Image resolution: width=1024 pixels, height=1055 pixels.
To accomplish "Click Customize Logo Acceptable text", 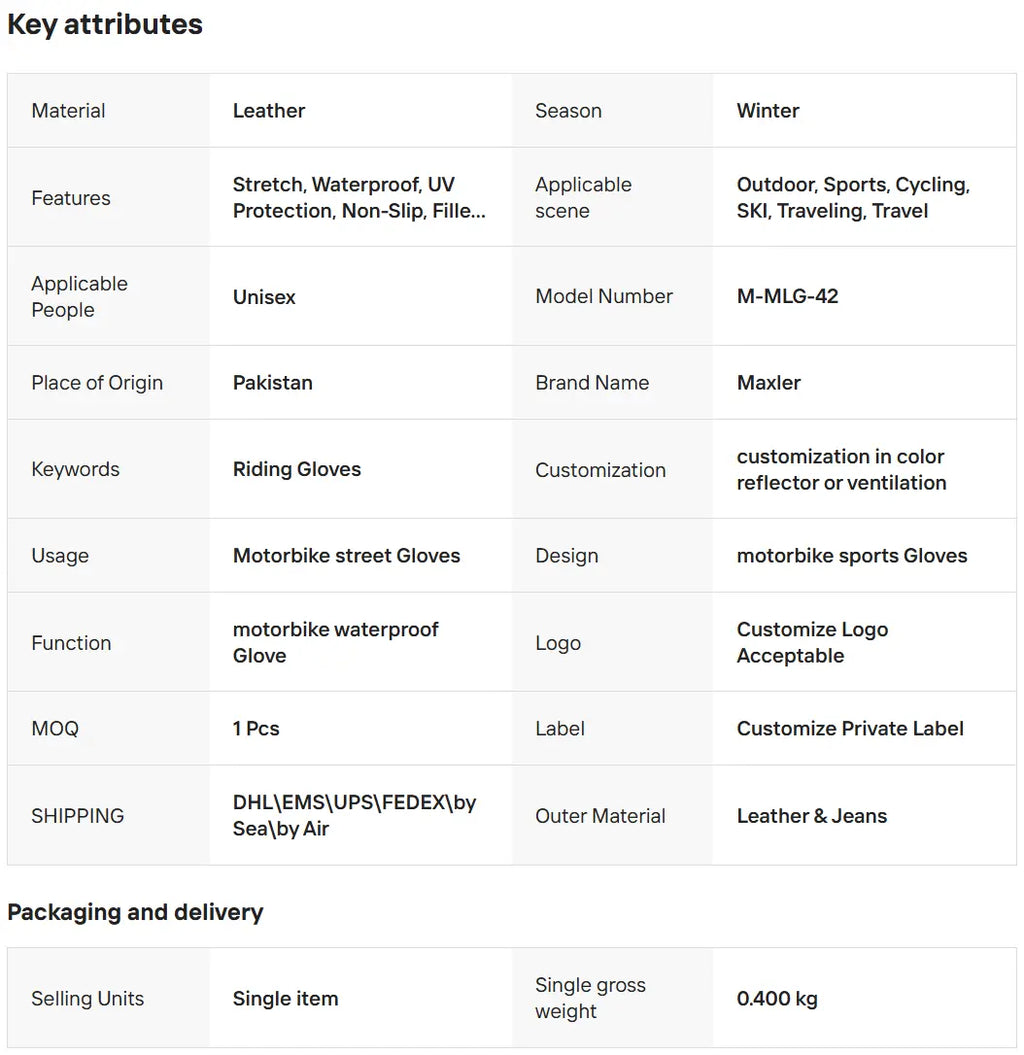I will point(812,643).
